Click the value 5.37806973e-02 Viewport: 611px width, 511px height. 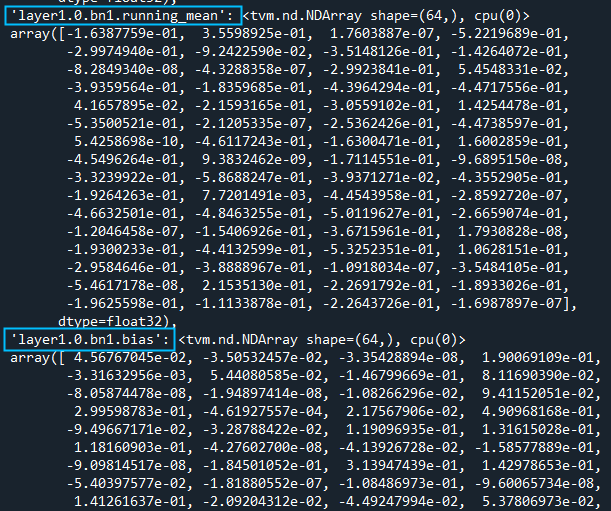[x=538, y=502]
